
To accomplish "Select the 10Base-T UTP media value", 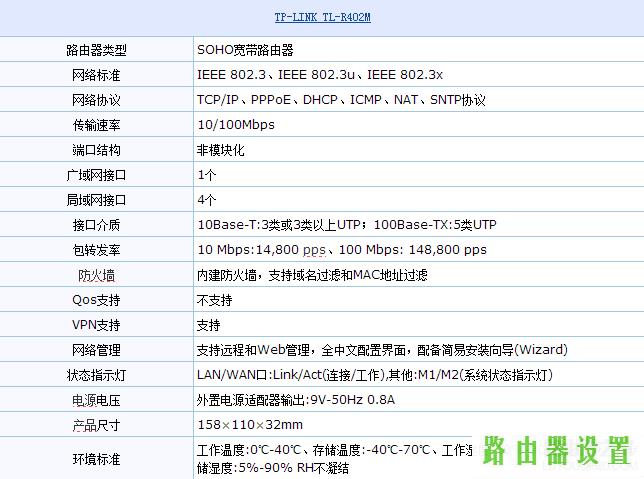I will (347, 225).
